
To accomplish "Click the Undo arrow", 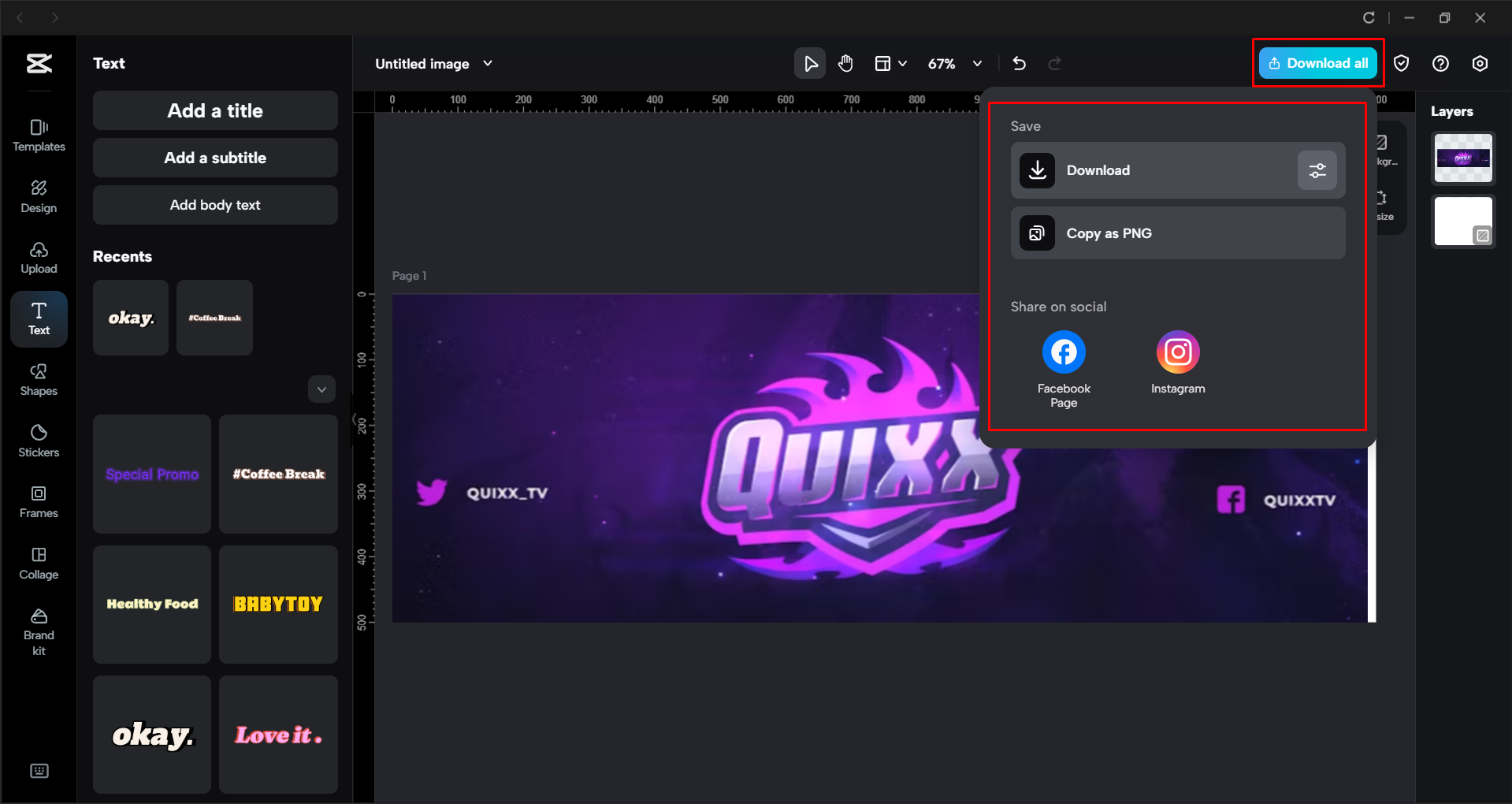I will [x=1019, y=63].
